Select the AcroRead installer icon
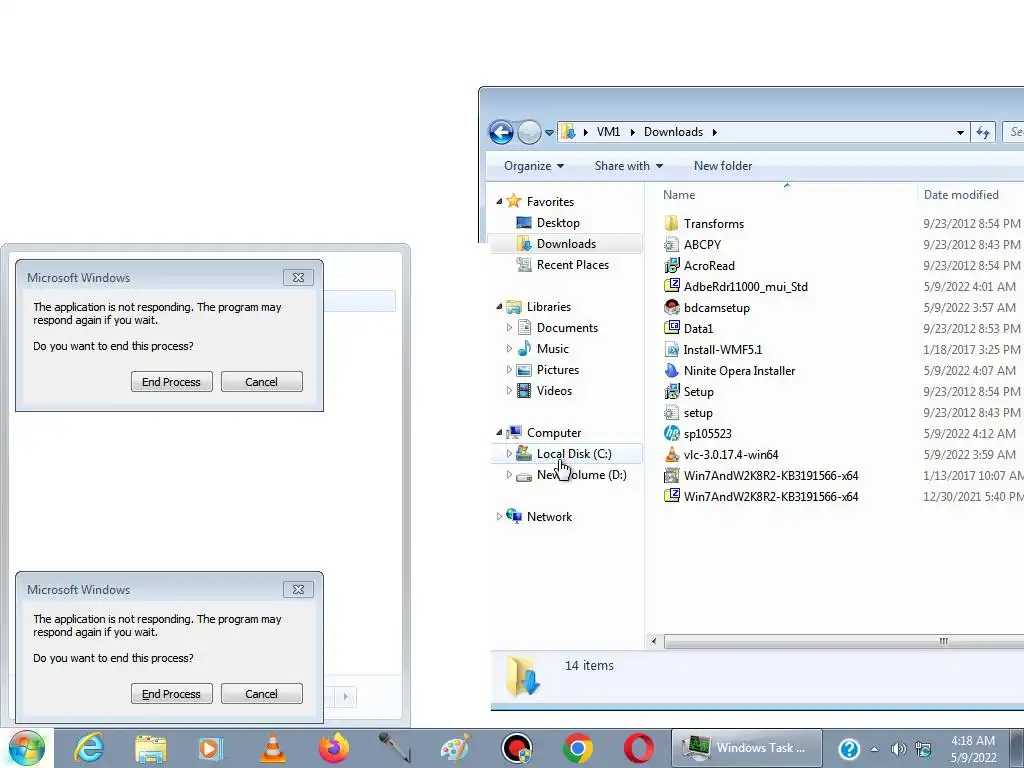 click(x=671, y=265)
